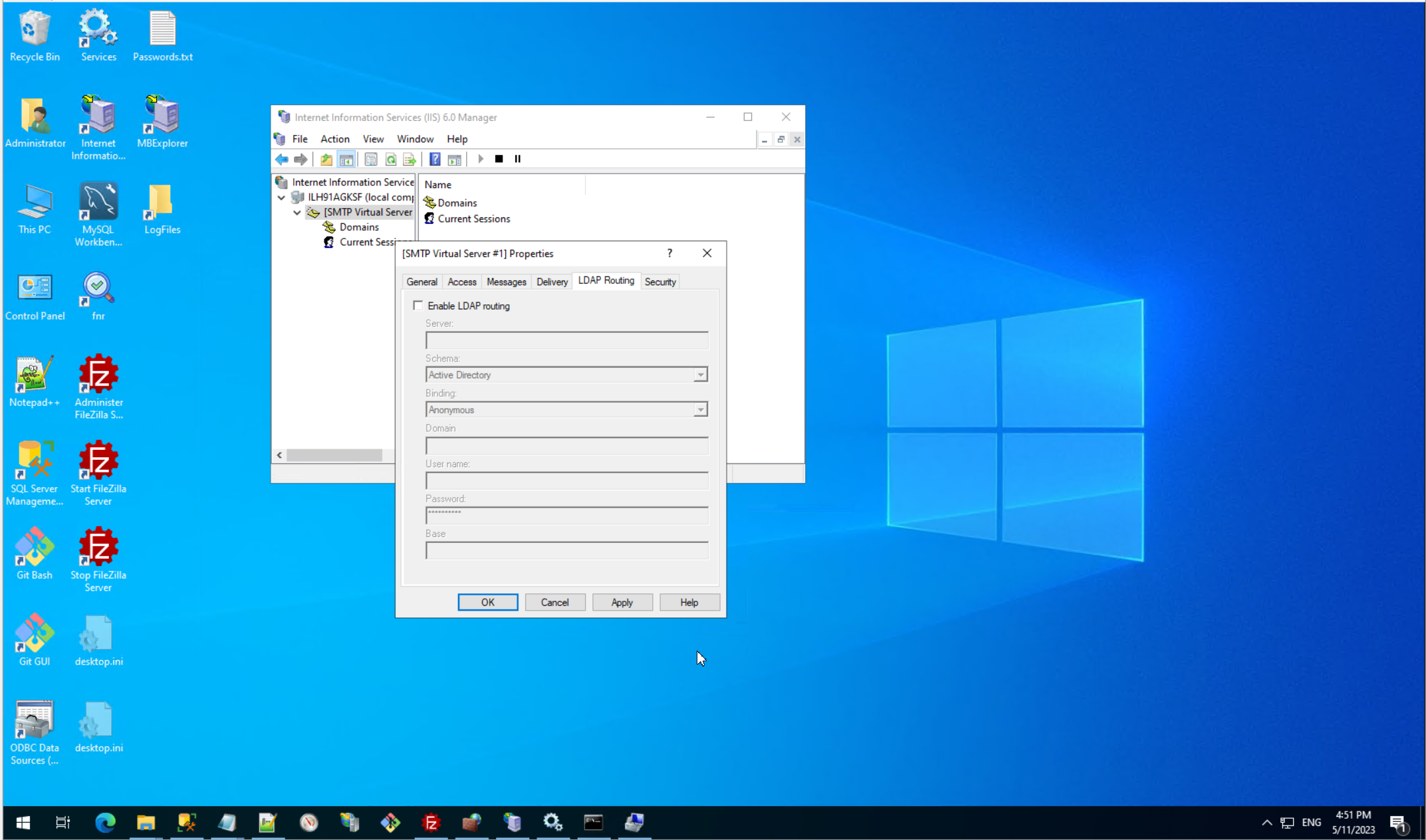This screenshot has width=1426, height=840.
Task: Click the Cancel button
Action: tap(554, 602)
